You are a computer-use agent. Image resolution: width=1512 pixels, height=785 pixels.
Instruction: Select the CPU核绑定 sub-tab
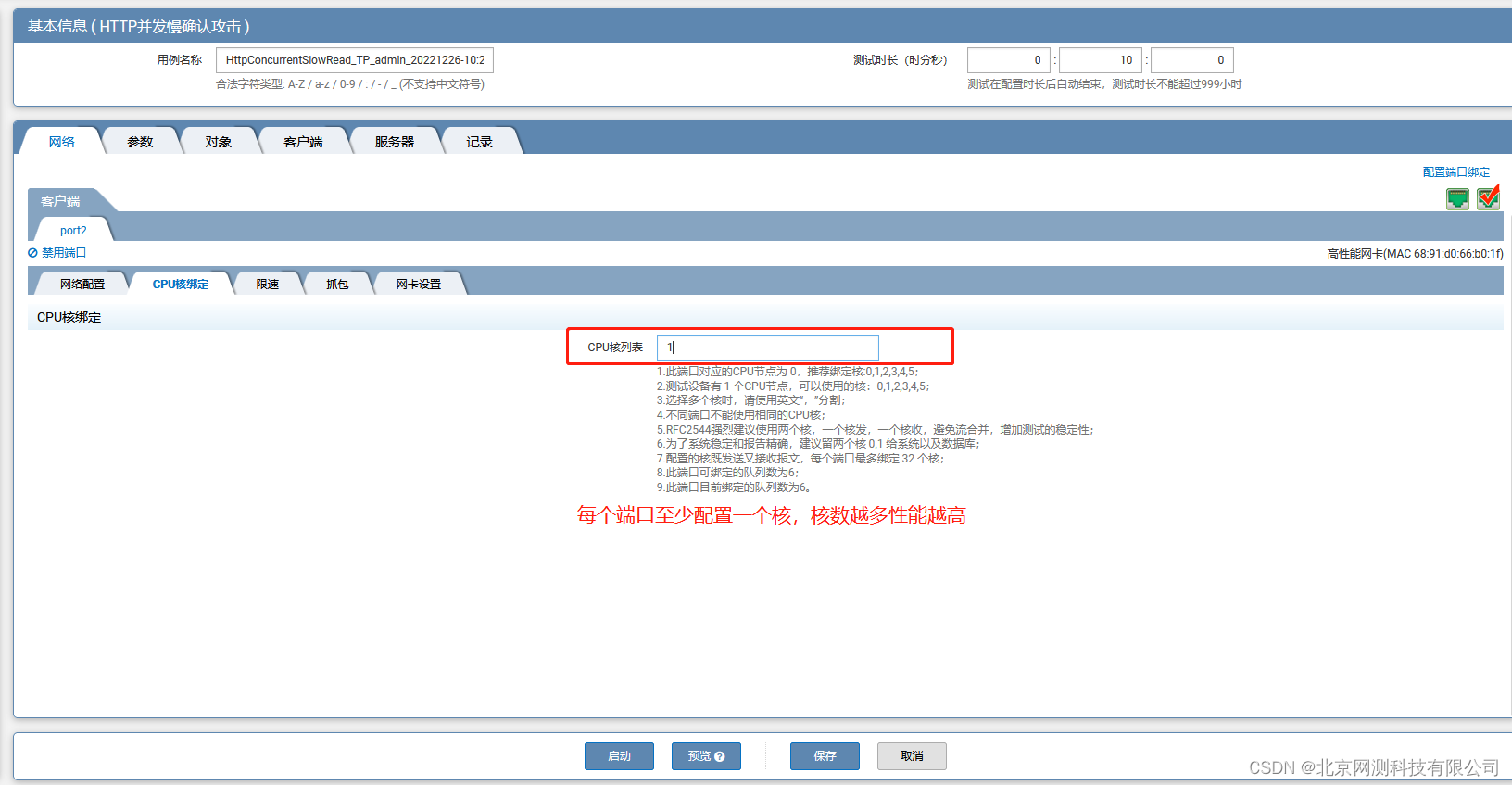point(181,284)
